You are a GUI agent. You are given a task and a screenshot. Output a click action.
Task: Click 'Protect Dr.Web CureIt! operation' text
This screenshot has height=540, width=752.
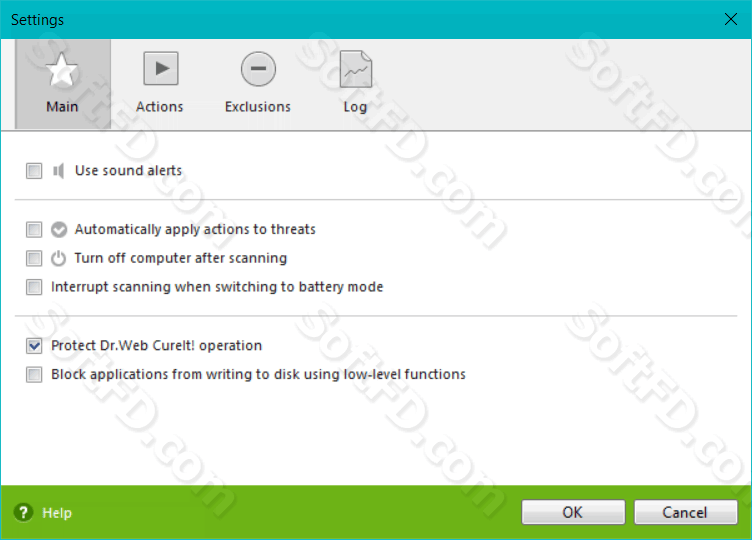(157, 345)
